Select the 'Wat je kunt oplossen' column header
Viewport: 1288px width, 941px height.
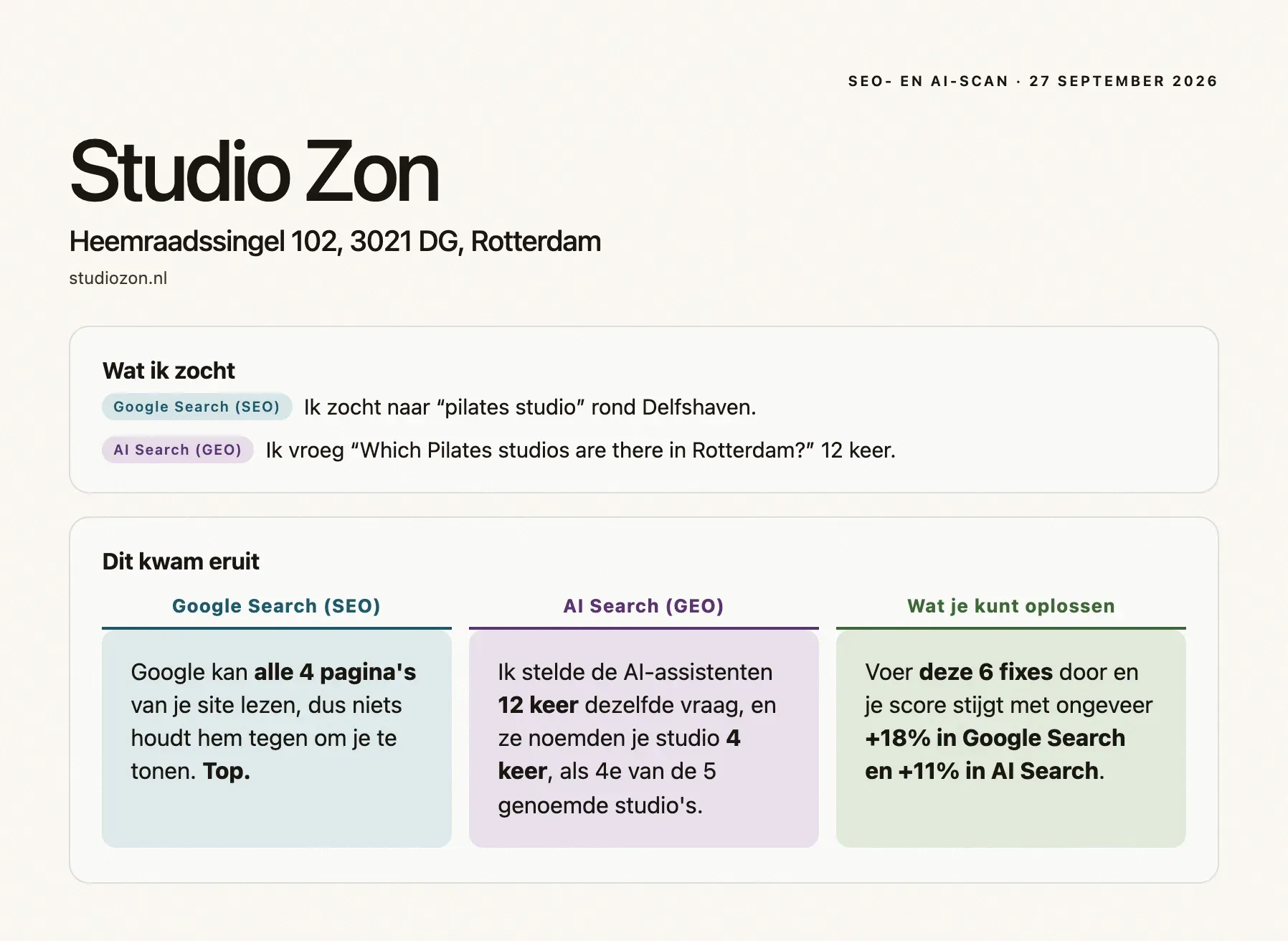click(x=1010, y=606)
